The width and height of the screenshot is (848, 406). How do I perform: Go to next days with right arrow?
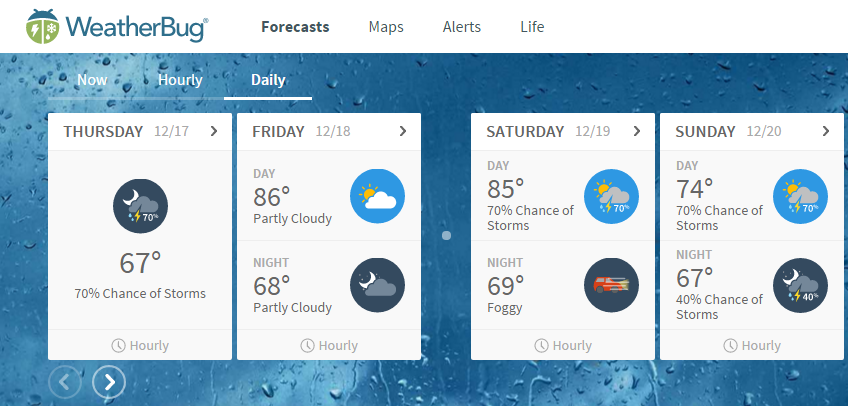[109, 383]
